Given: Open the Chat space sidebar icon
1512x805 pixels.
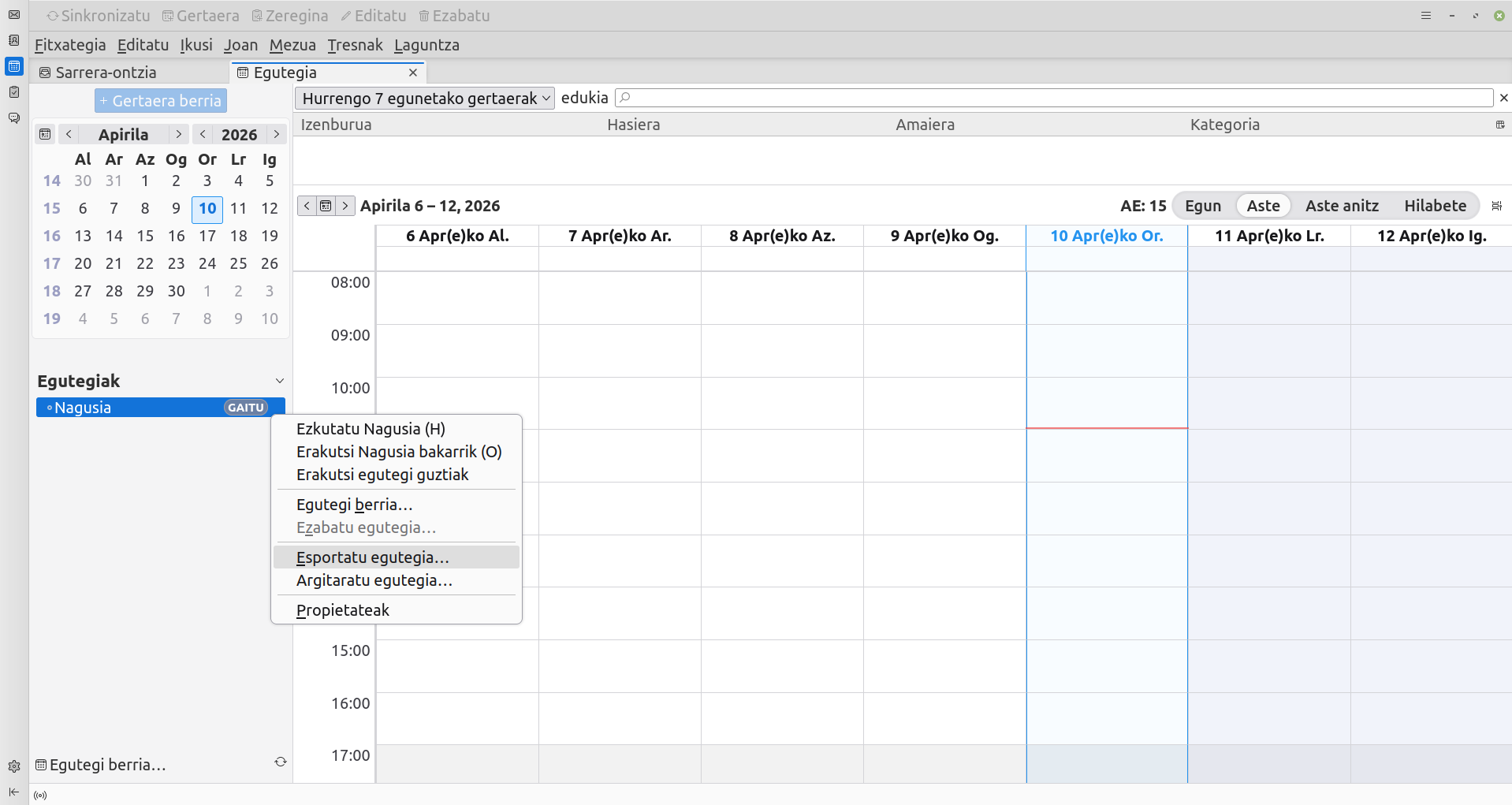Looking at the screenshot, I should (13, 118).
